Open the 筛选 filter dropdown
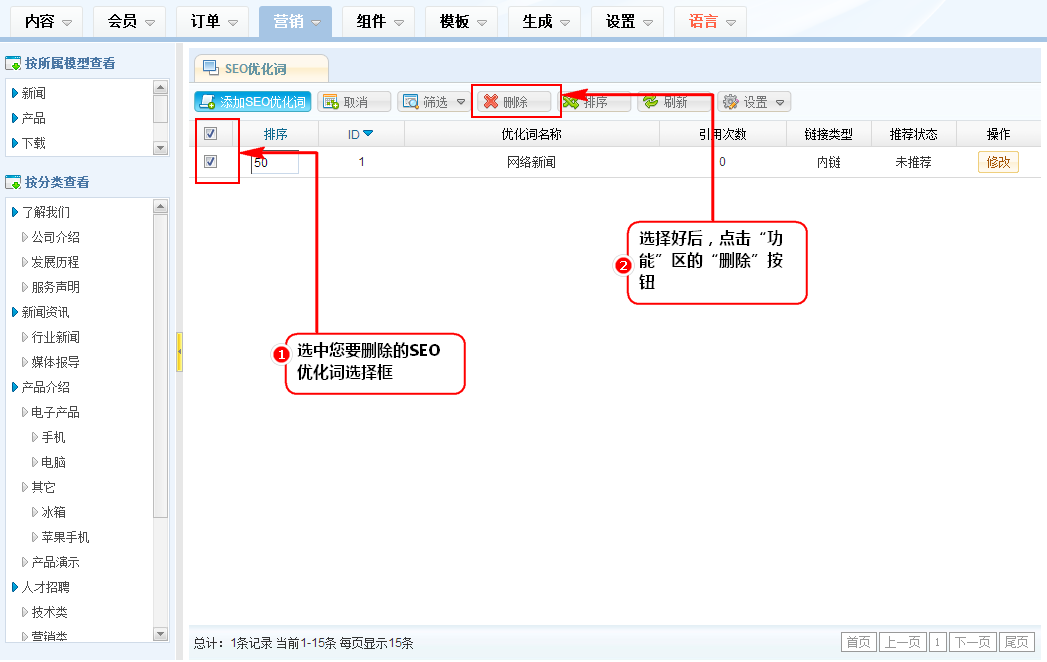The width and height of the screenshot is (1047, 662). coord(433,102)
